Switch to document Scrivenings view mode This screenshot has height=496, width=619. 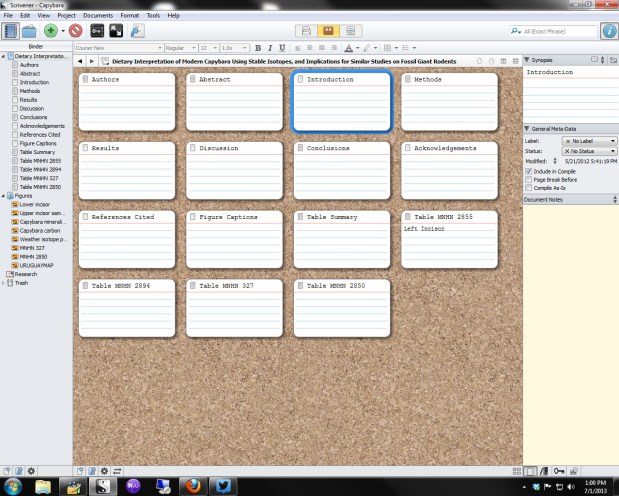[306, 31]
